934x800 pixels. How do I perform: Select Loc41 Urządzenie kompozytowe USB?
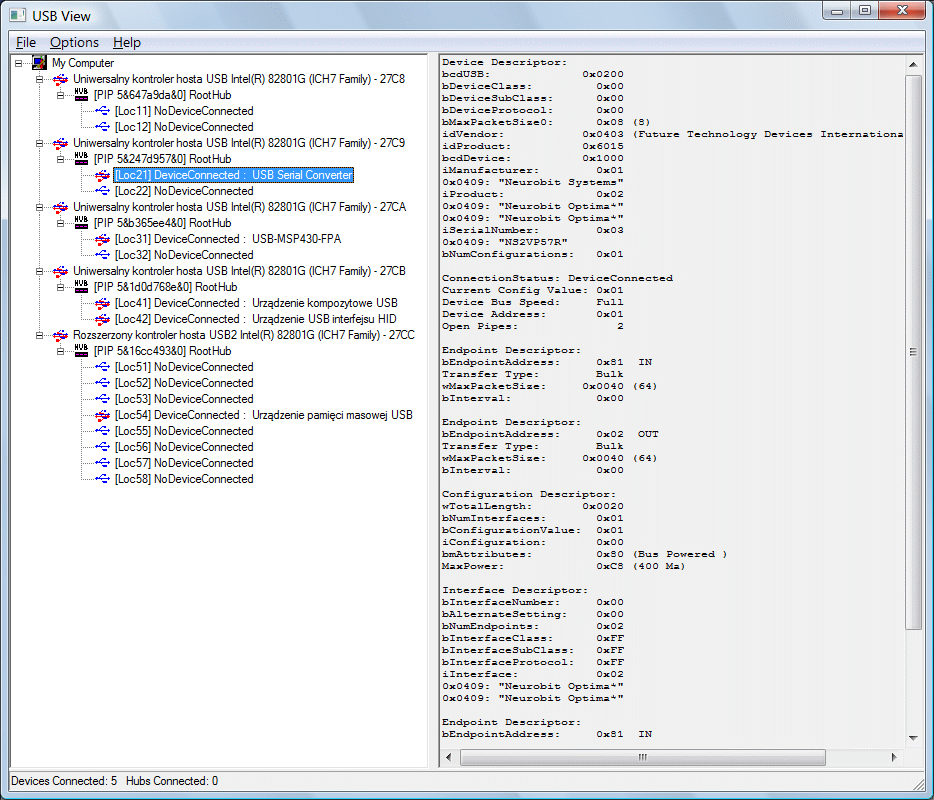click(x=256, y=303)
